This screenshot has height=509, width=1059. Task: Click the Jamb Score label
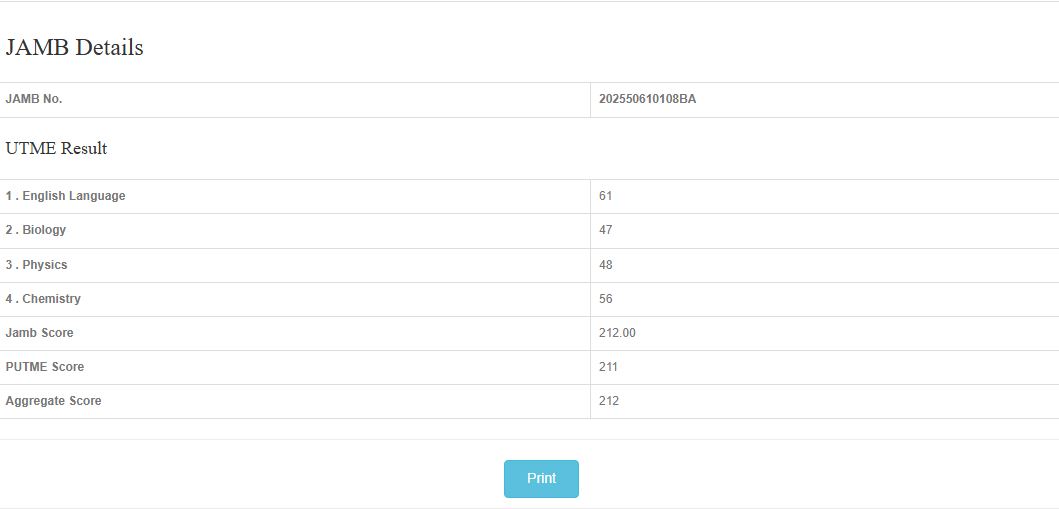coord(39,333)
